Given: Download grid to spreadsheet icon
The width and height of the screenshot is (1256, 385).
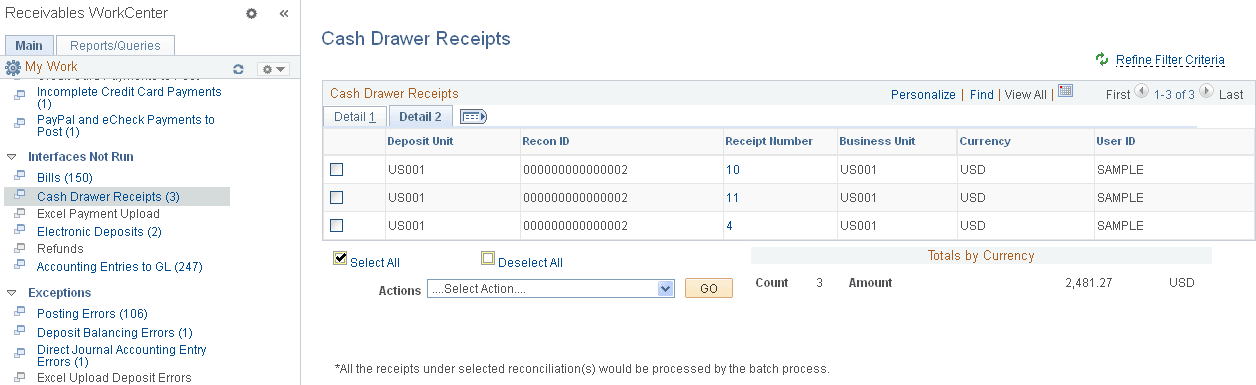Looking at the screenshot, I should (1065, 92).
